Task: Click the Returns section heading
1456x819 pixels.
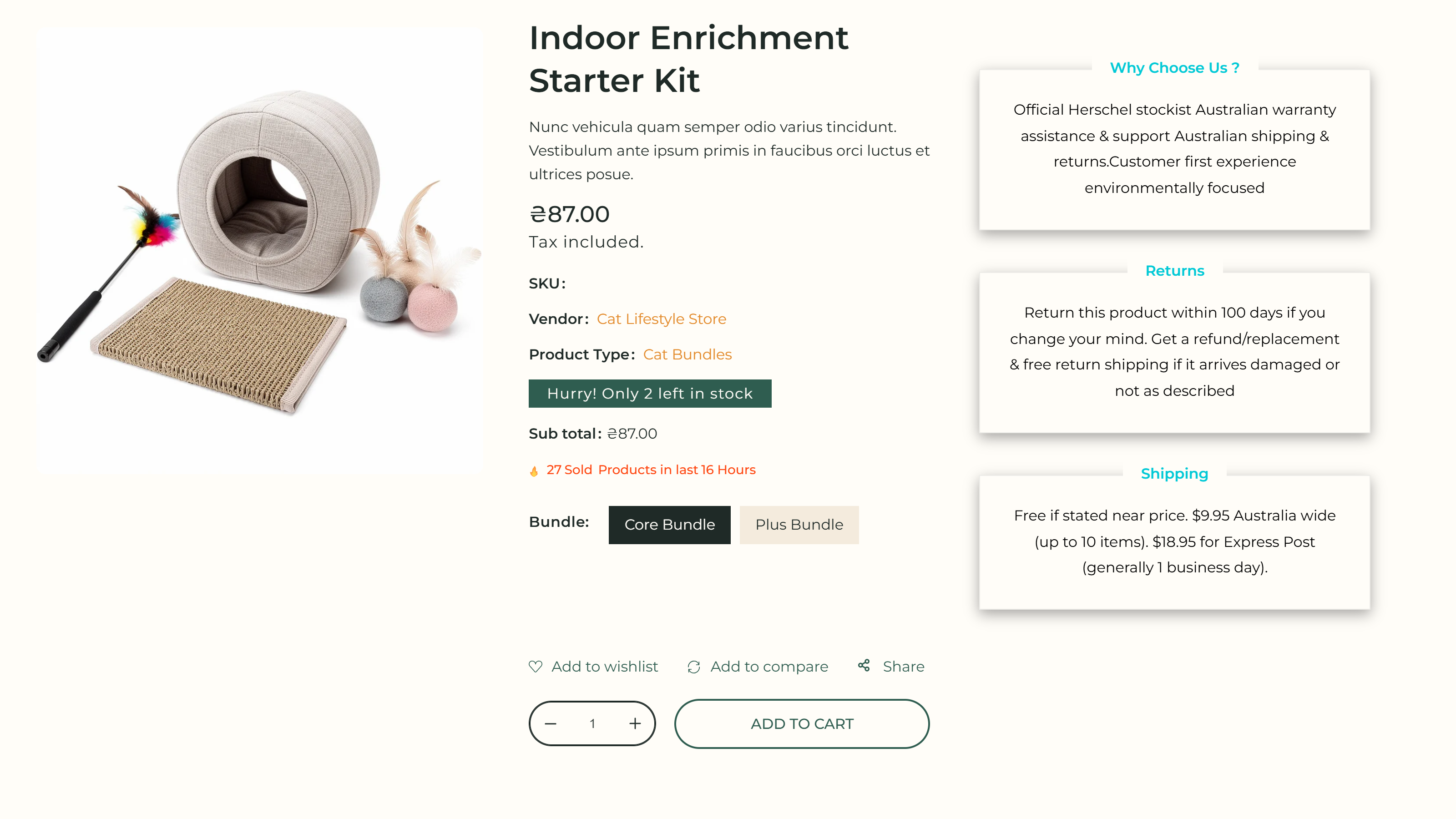Action: coord(1174,271)
